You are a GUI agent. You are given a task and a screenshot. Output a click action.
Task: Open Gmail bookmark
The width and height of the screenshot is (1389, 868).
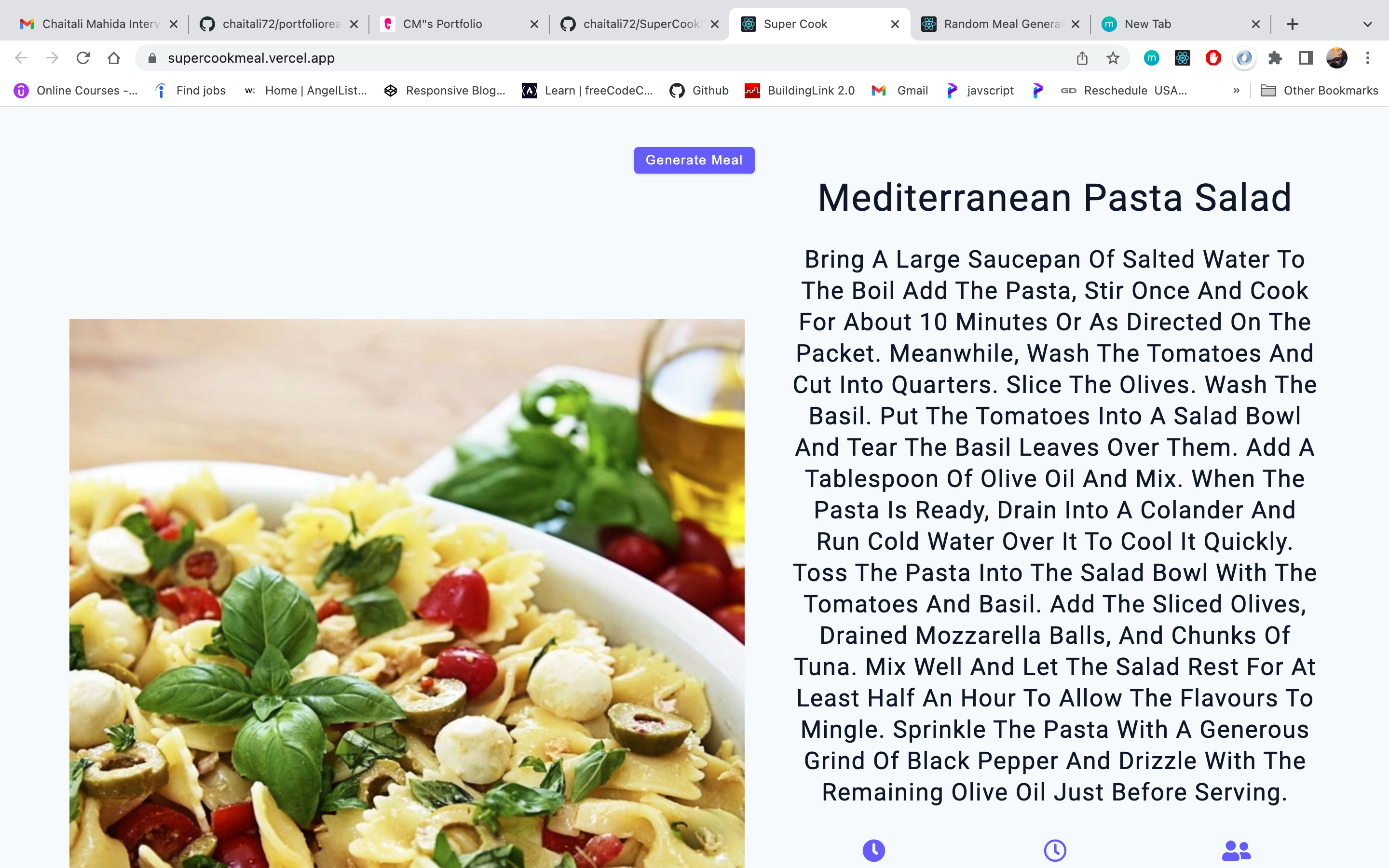[x=899, y=91]
